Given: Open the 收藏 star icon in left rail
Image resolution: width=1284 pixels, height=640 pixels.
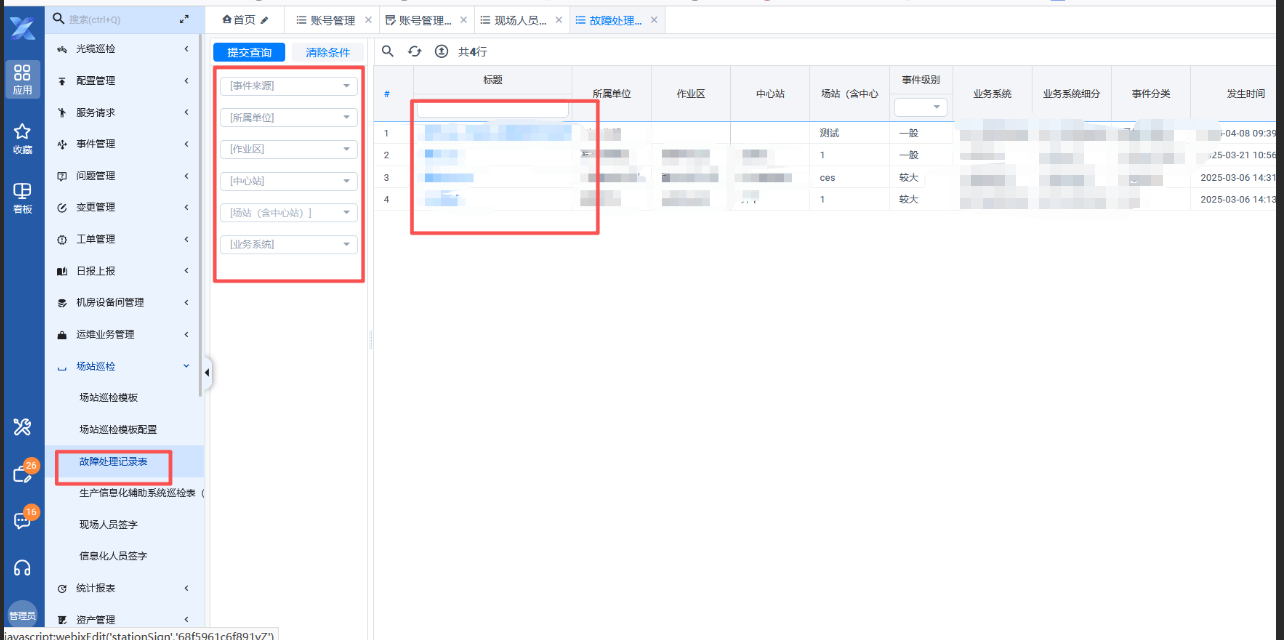Looking at the screenshot, I should pyautogui.click(x=22, y=137).
